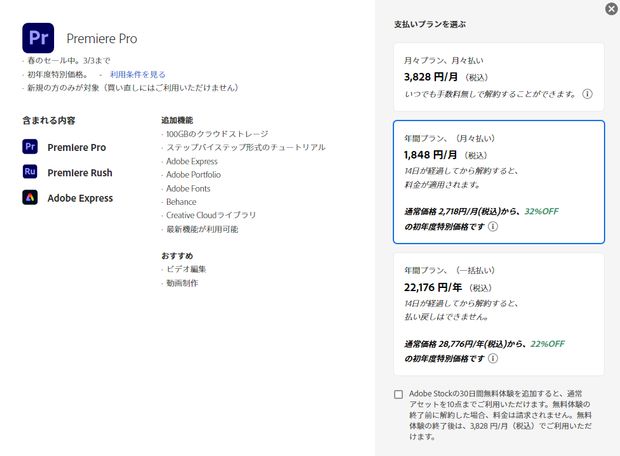Viewport: 620px width, 456px height.
Task: Click ビデオ編集 under おすすめ
Action: (186, 269)
